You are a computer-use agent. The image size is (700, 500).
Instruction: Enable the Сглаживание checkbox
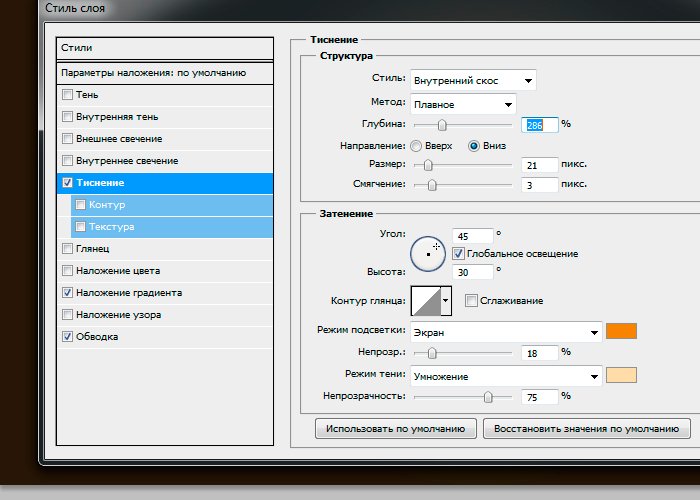tap(471, 300)
